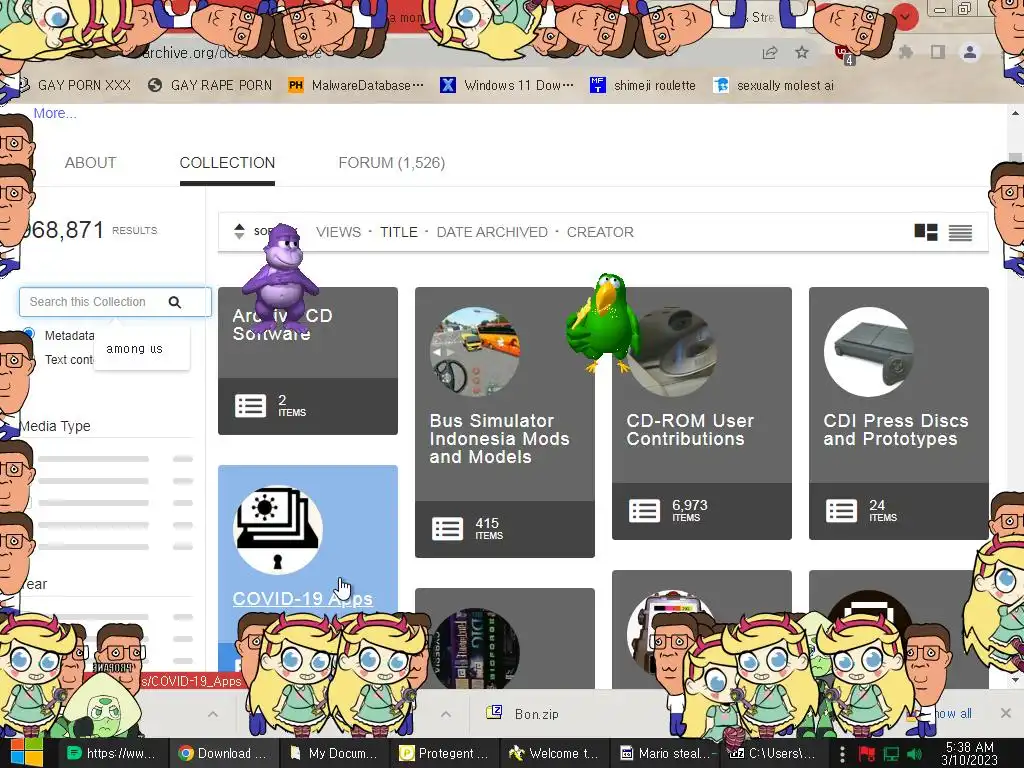The width and height of the screenshot is (1024, 768).
Task: Click the red flag tray icon
Action: pos(867,754)
